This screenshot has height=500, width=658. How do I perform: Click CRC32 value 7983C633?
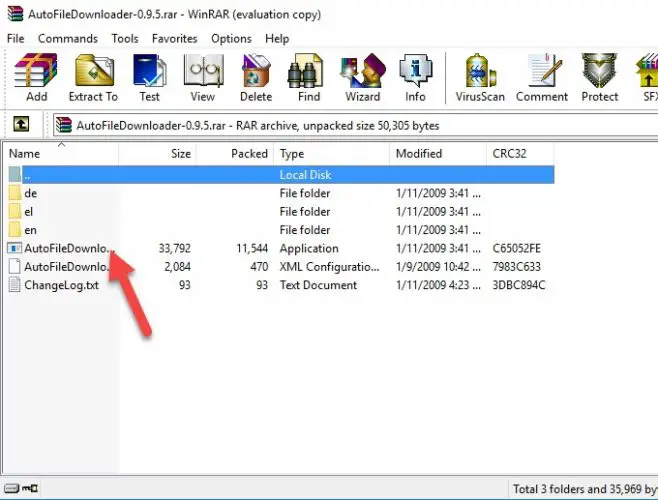click(x=517, y=267)
